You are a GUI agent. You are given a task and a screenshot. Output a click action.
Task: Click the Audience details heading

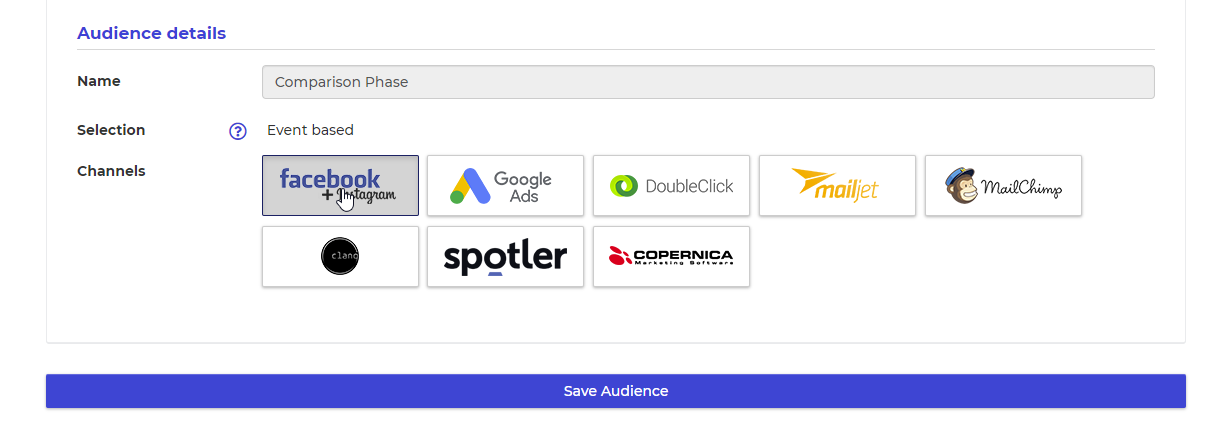[151, 33]
